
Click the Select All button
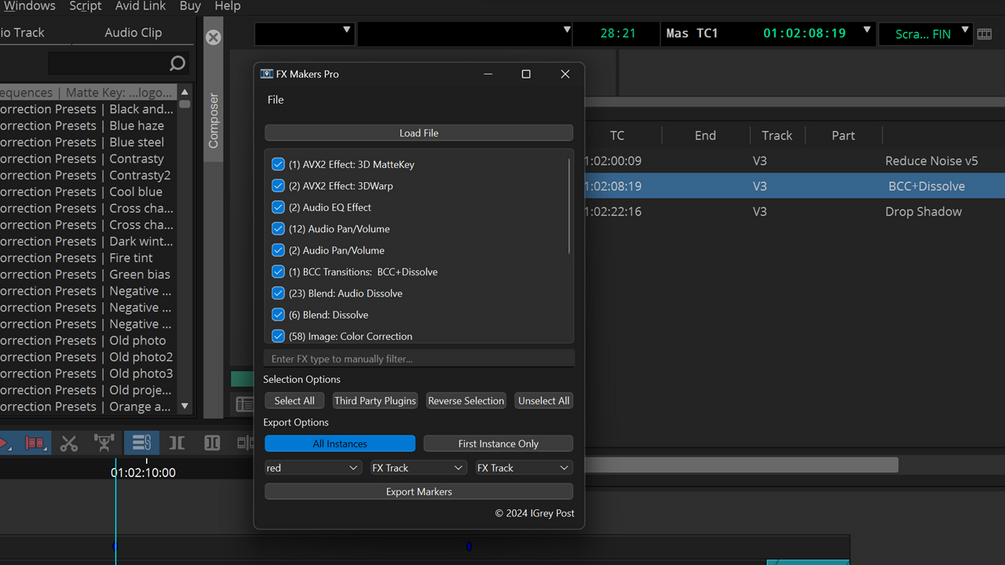pos(294,401)
